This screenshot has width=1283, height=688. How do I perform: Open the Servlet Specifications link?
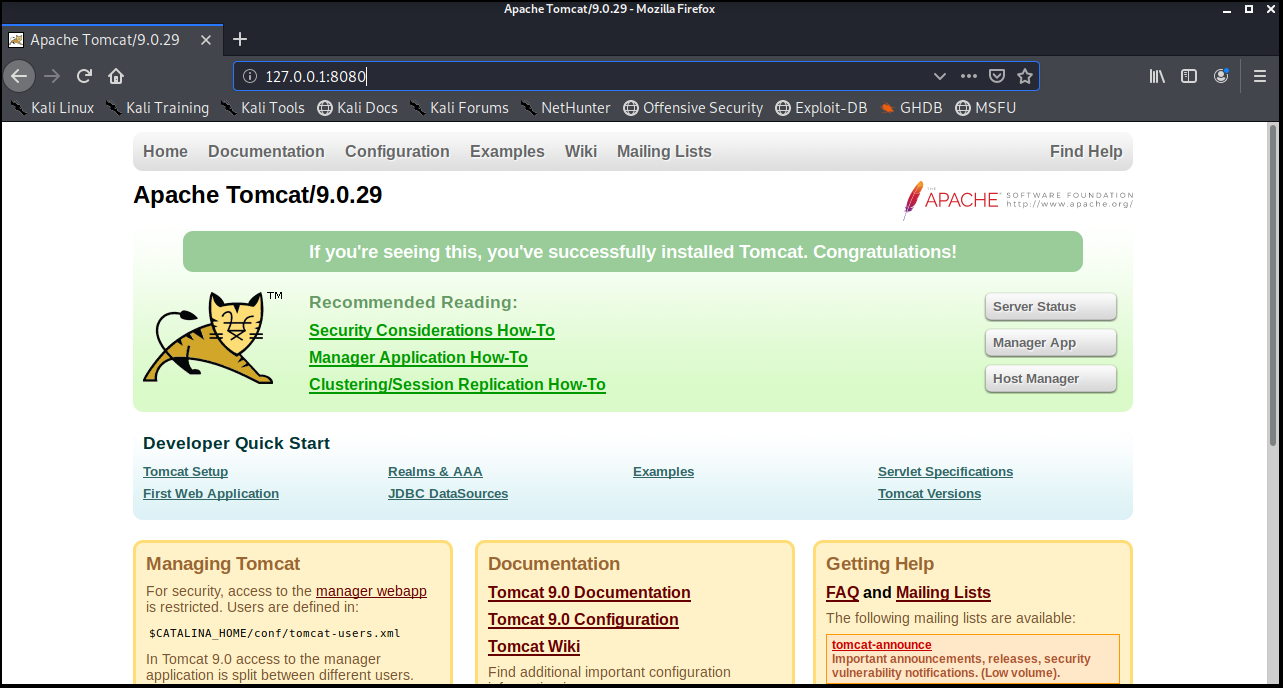pyautogui.click(x=945, y=472)
